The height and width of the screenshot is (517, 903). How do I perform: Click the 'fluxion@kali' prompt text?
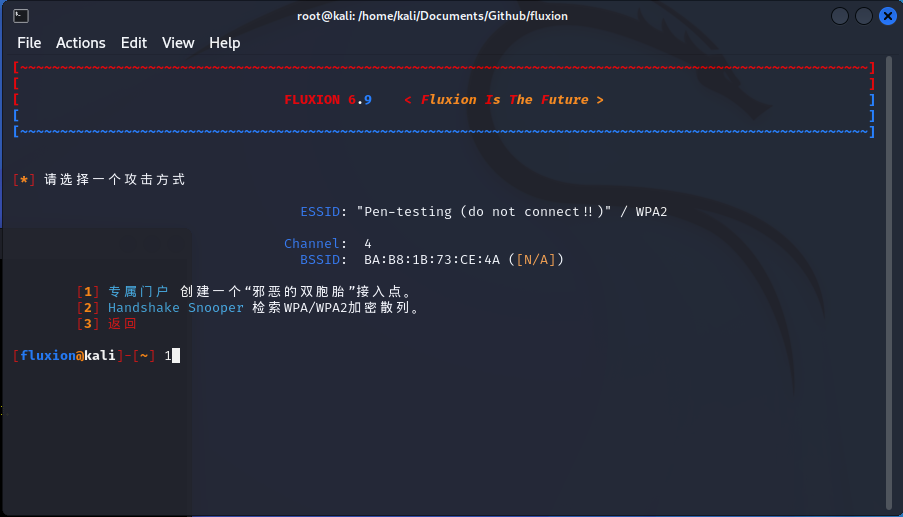68,356
